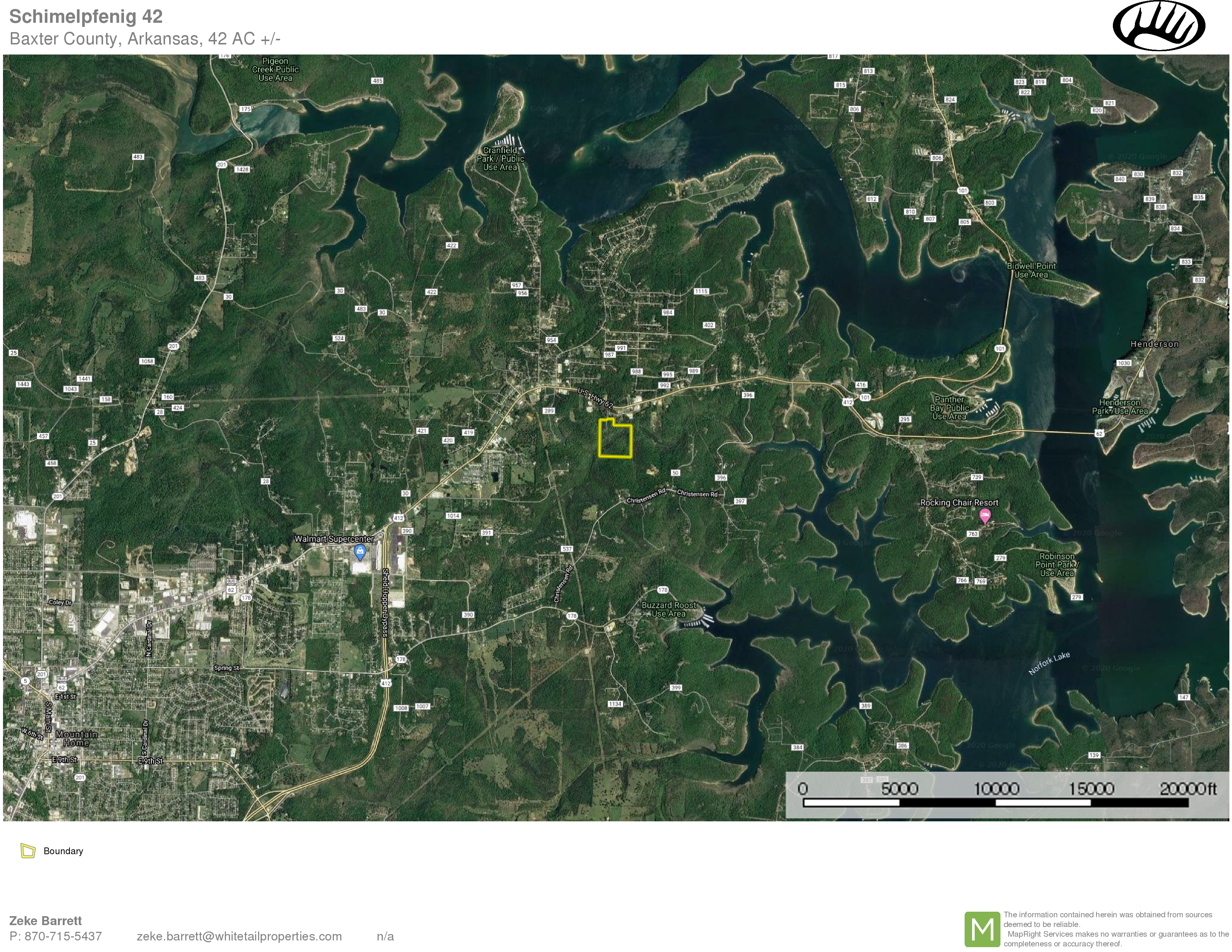Viewport: 1232px width, 952px height.
Task: Click the green MapRight M logo
Action: [982, 930]
